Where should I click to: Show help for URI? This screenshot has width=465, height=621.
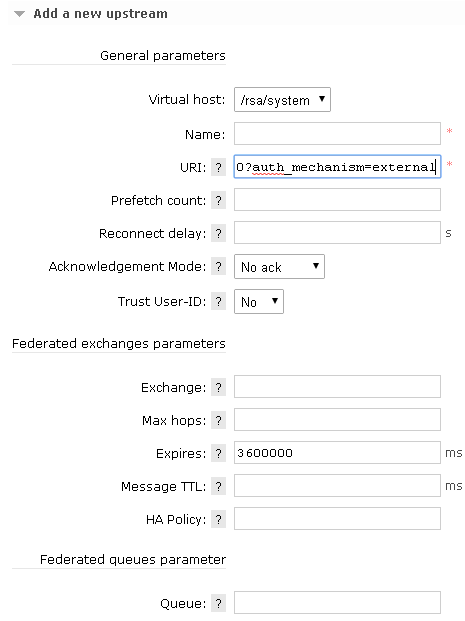pyautogui.click(x=218, y=167)
